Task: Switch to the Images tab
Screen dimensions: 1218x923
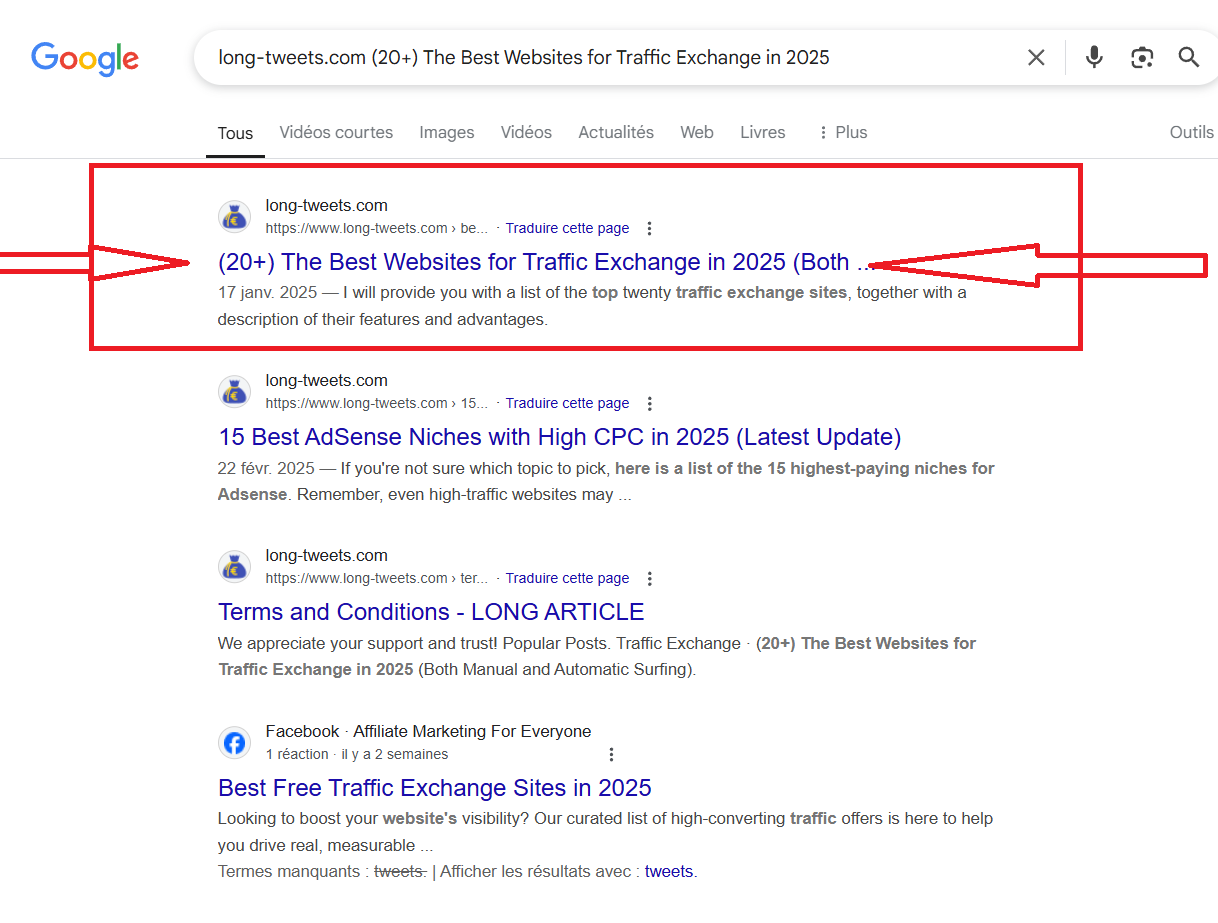Action: (x=447, y=132)
